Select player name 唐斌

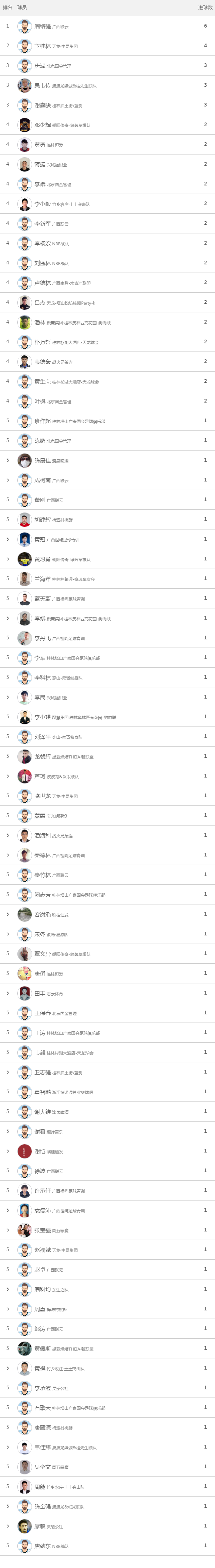click(x=40, y=66)
